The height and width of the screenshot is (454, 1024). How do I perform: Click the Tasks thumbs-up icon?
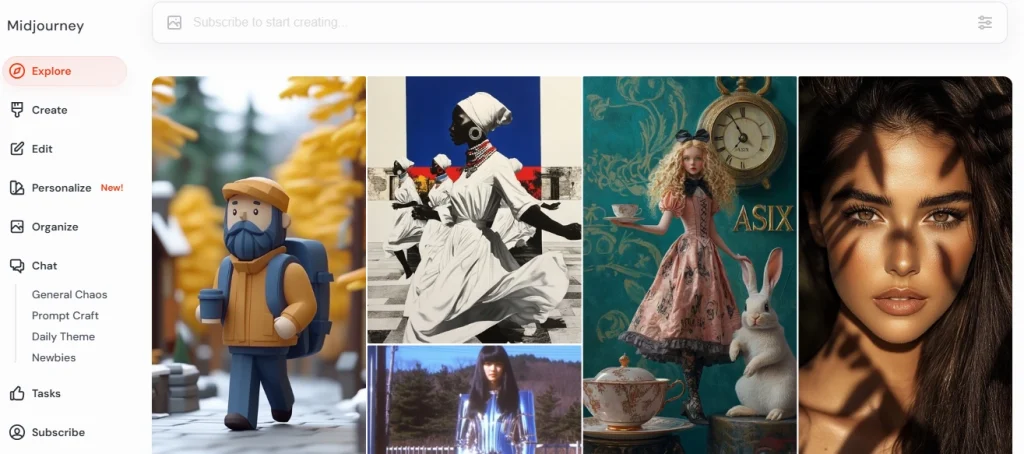[x=17, y=393]
